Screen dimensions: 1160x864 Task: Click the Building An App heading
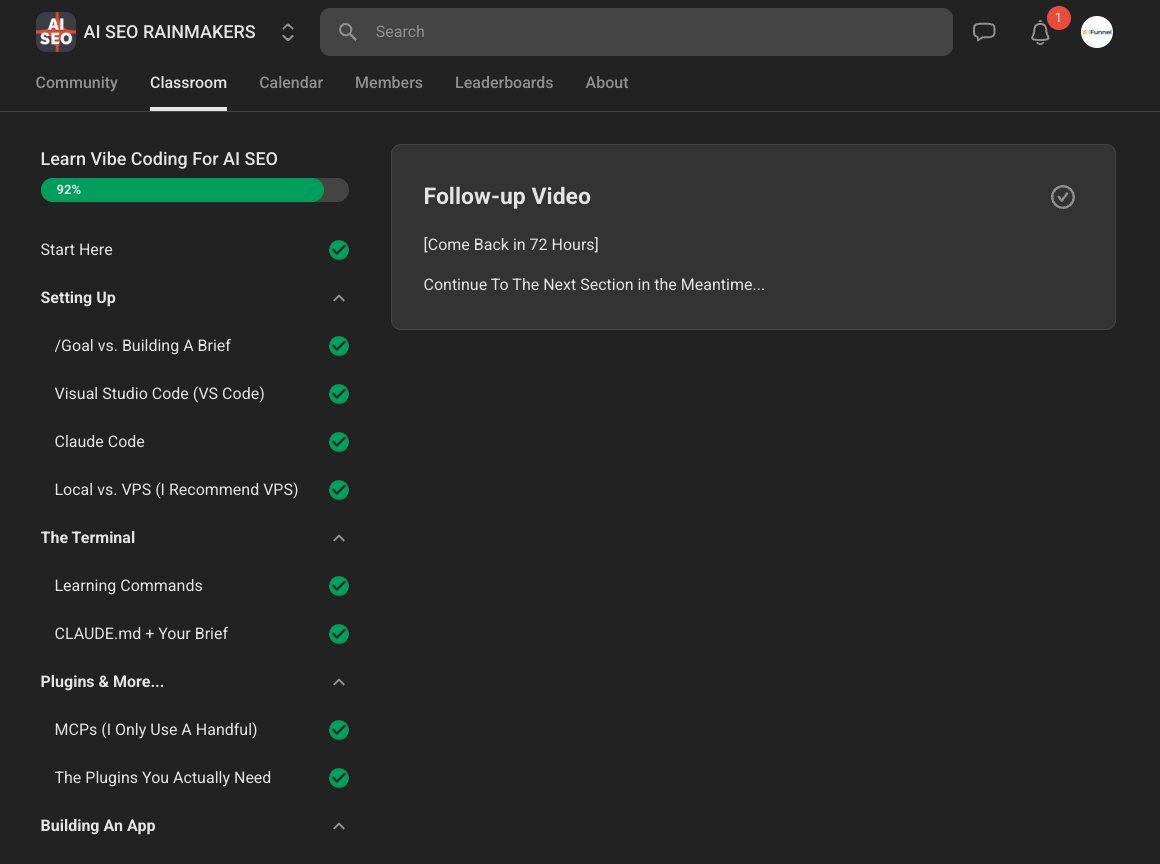click(x=98, y=826)
